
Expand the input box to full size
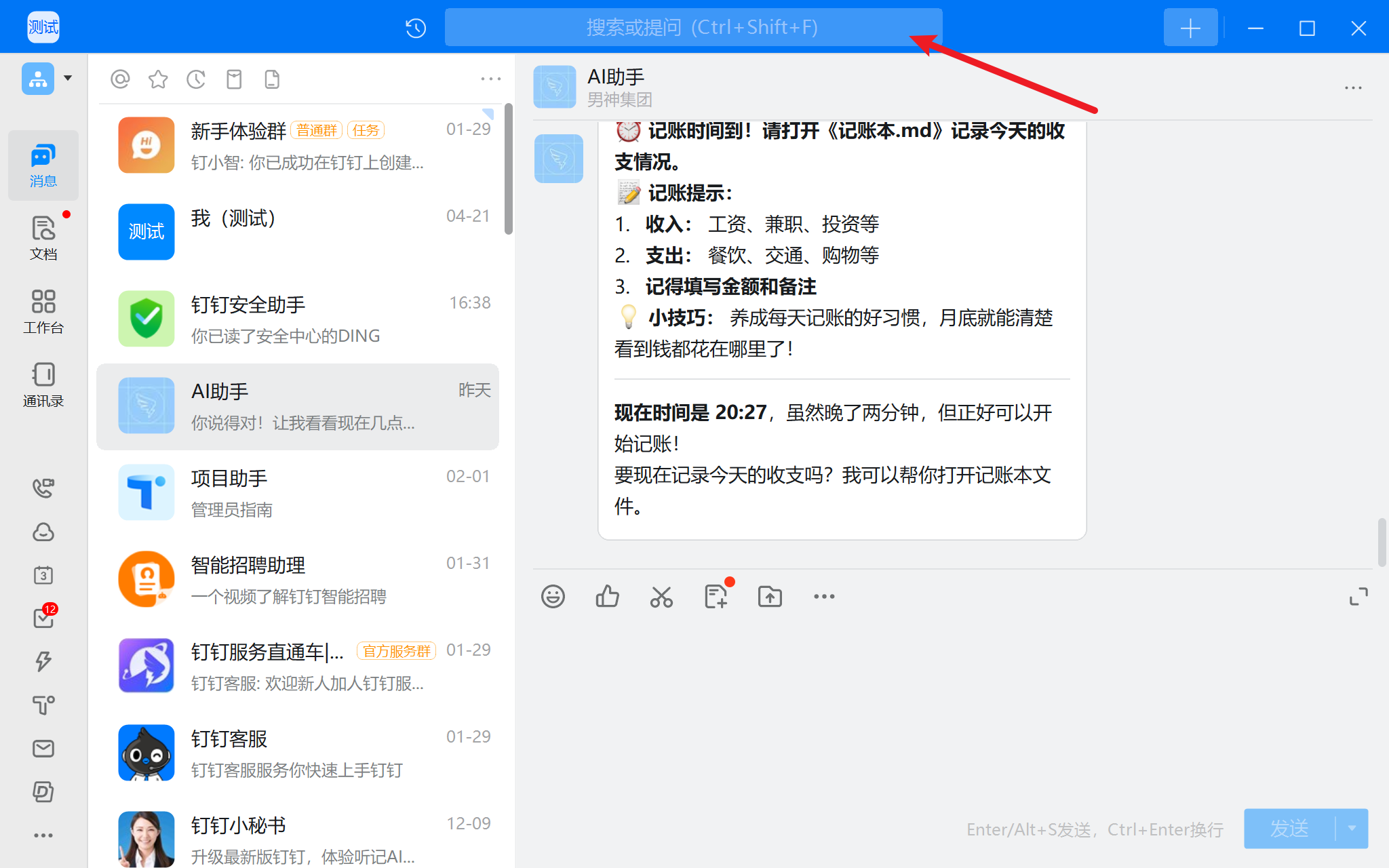click(1358, 597)
